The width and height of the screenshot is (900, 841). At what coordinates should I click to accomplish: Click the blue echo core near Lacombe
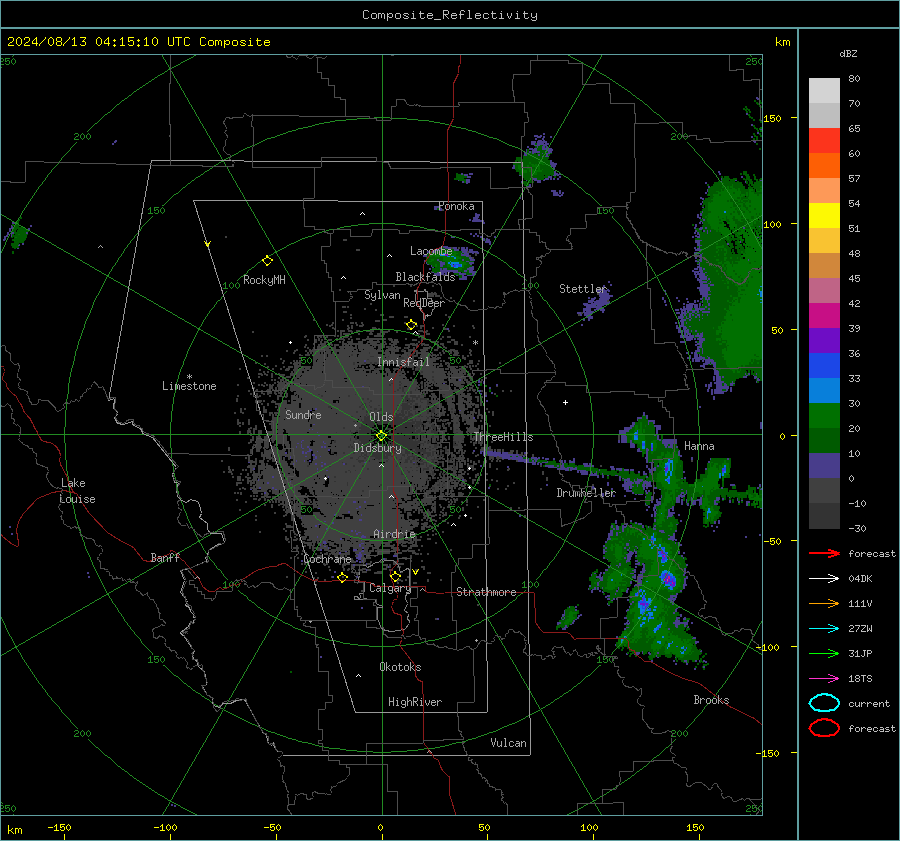[455, 265]
